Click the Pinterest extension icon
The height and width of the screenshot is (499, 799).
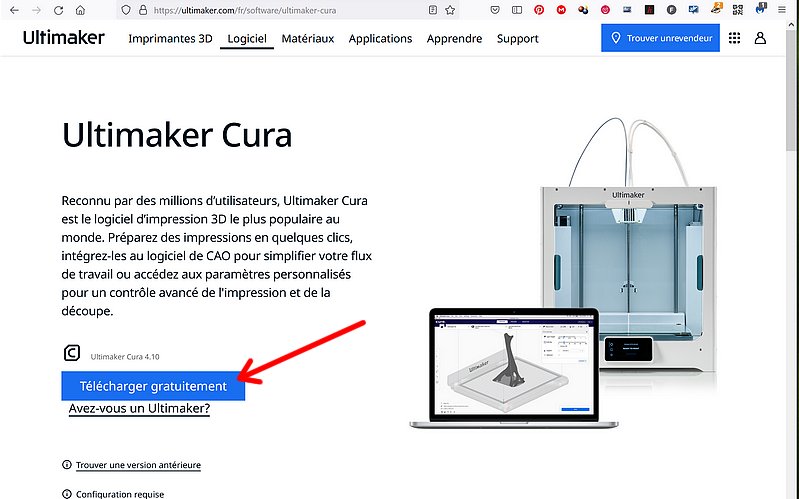coord(539,10)
